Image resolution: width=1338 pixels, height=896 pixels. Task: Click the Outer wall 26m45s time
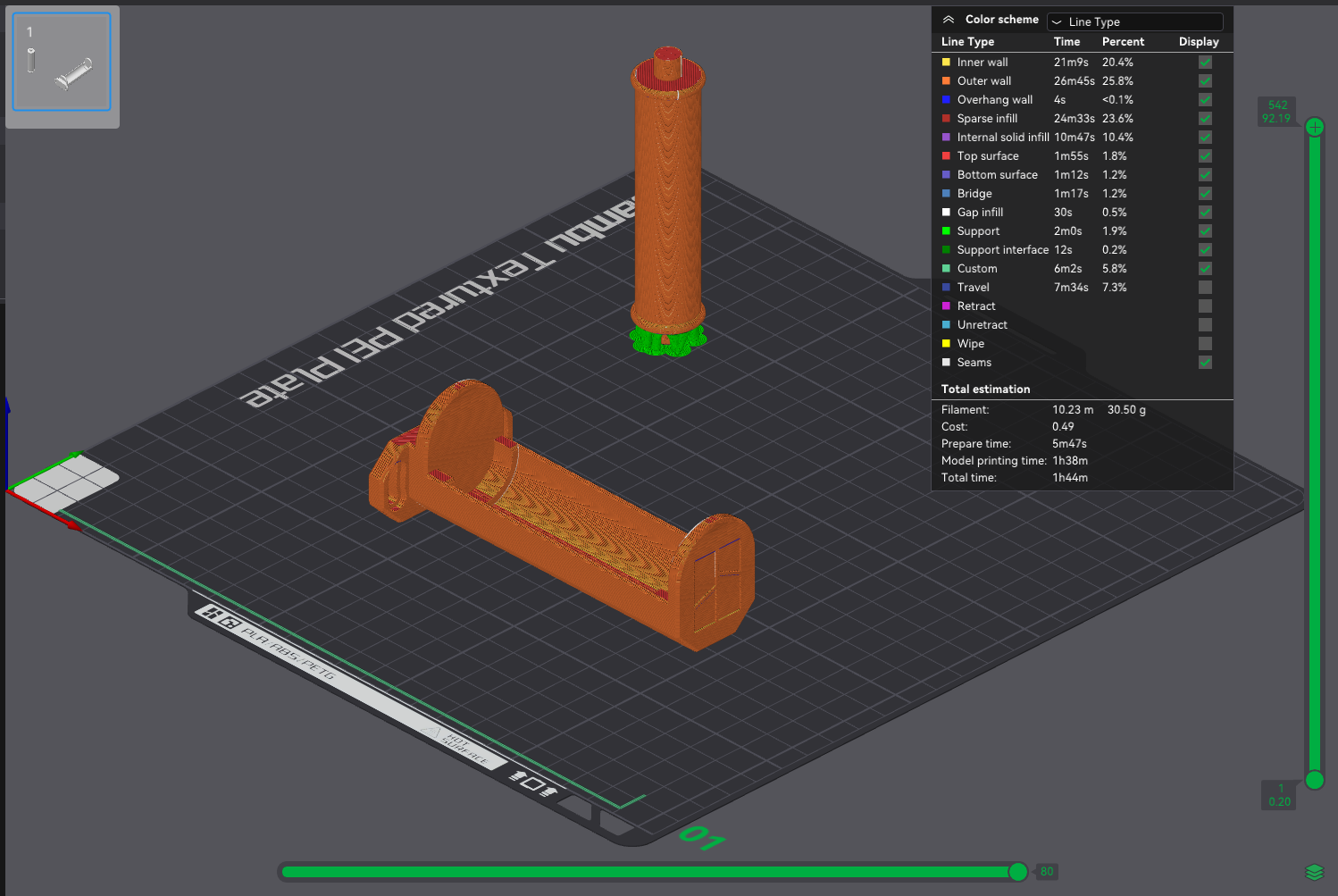click(1075, 81)
